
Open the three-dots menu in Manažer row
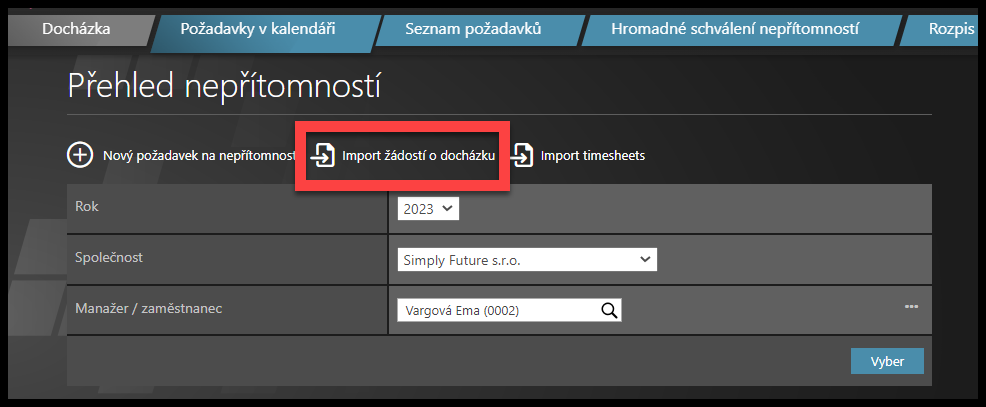coord(911,306)
